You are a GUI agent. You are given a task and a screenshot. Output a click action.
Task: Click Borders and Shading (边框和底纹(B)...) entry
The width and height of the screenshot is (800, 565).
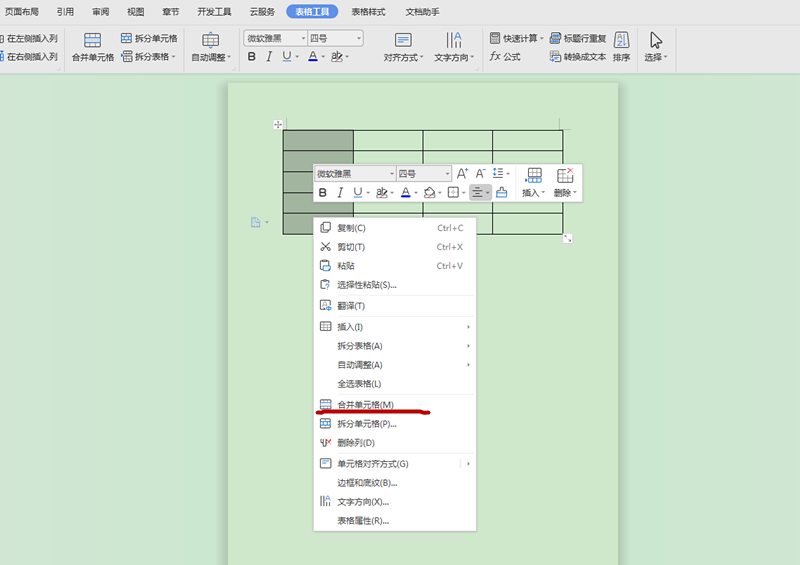point(367,482)
